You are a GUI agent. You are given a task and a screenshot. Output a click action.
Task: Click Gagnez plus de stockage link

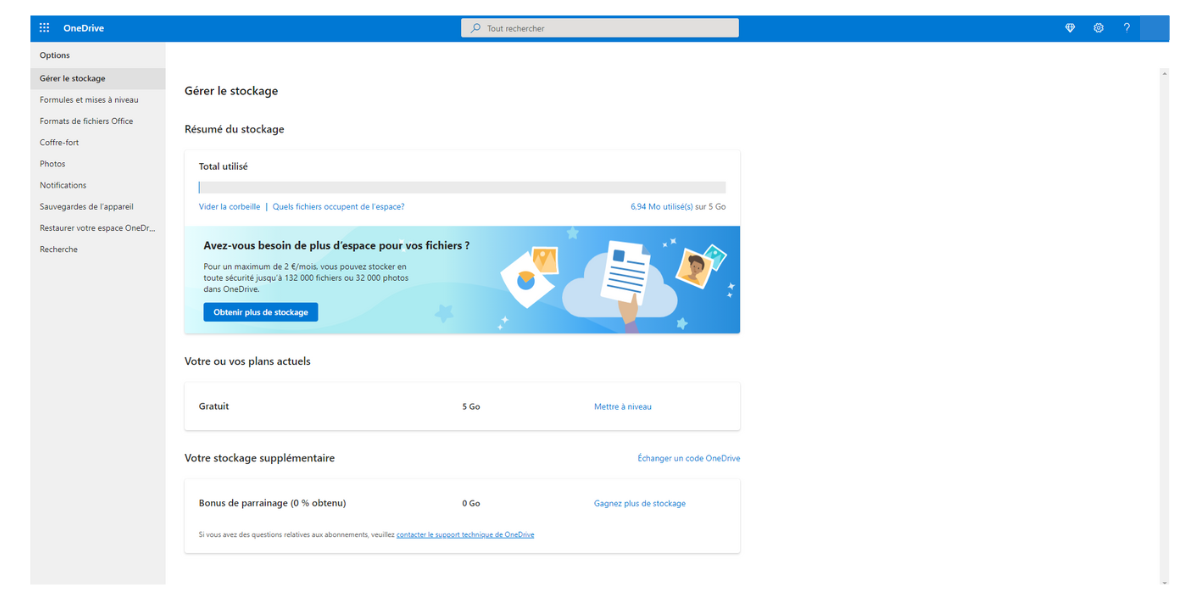[x=640, y=503]
